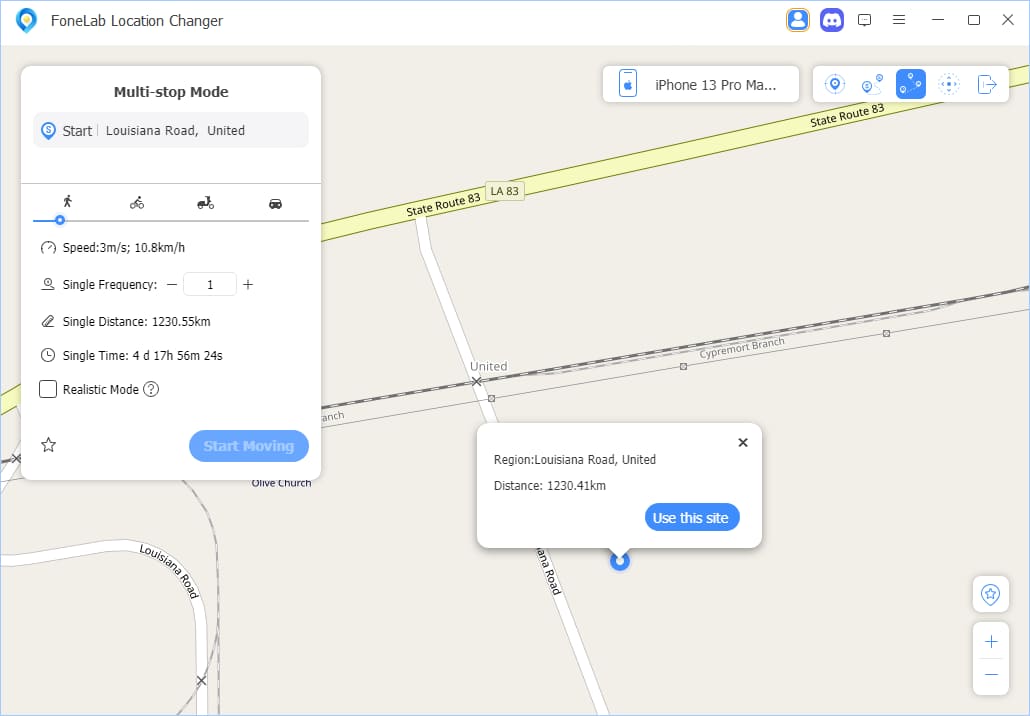Open the hamburger menu
The height and width of the screenshot is (716, 1030).
(899, 20)
